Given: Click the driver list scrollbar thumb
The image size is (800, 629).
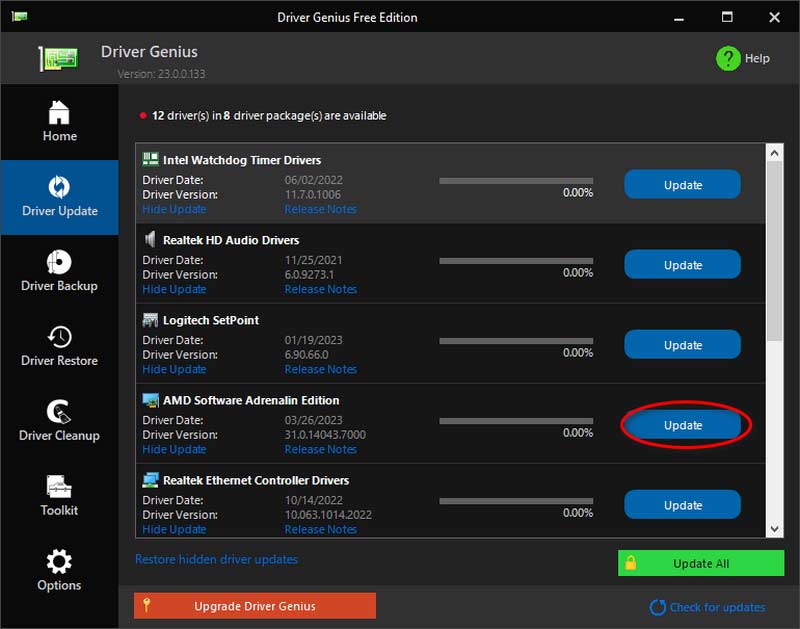Looking at the screenshot, I should click(774, 251).
